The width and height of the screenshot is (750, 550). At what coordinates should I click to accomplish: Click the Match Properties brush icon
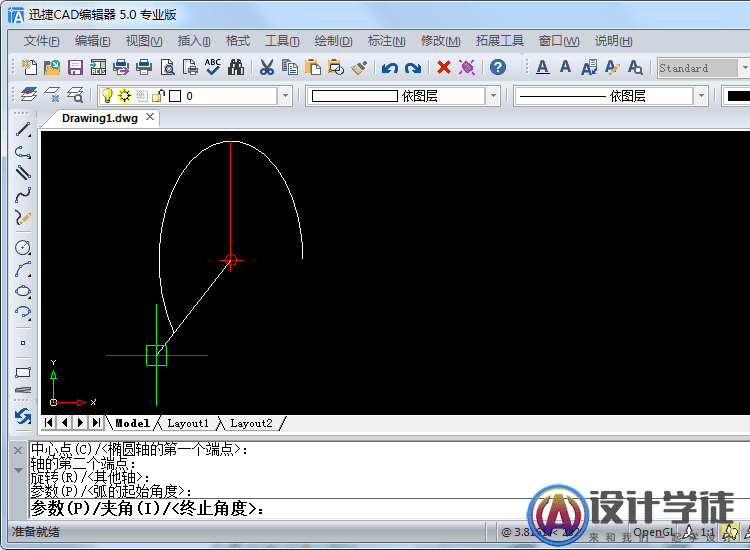(359, 67)
